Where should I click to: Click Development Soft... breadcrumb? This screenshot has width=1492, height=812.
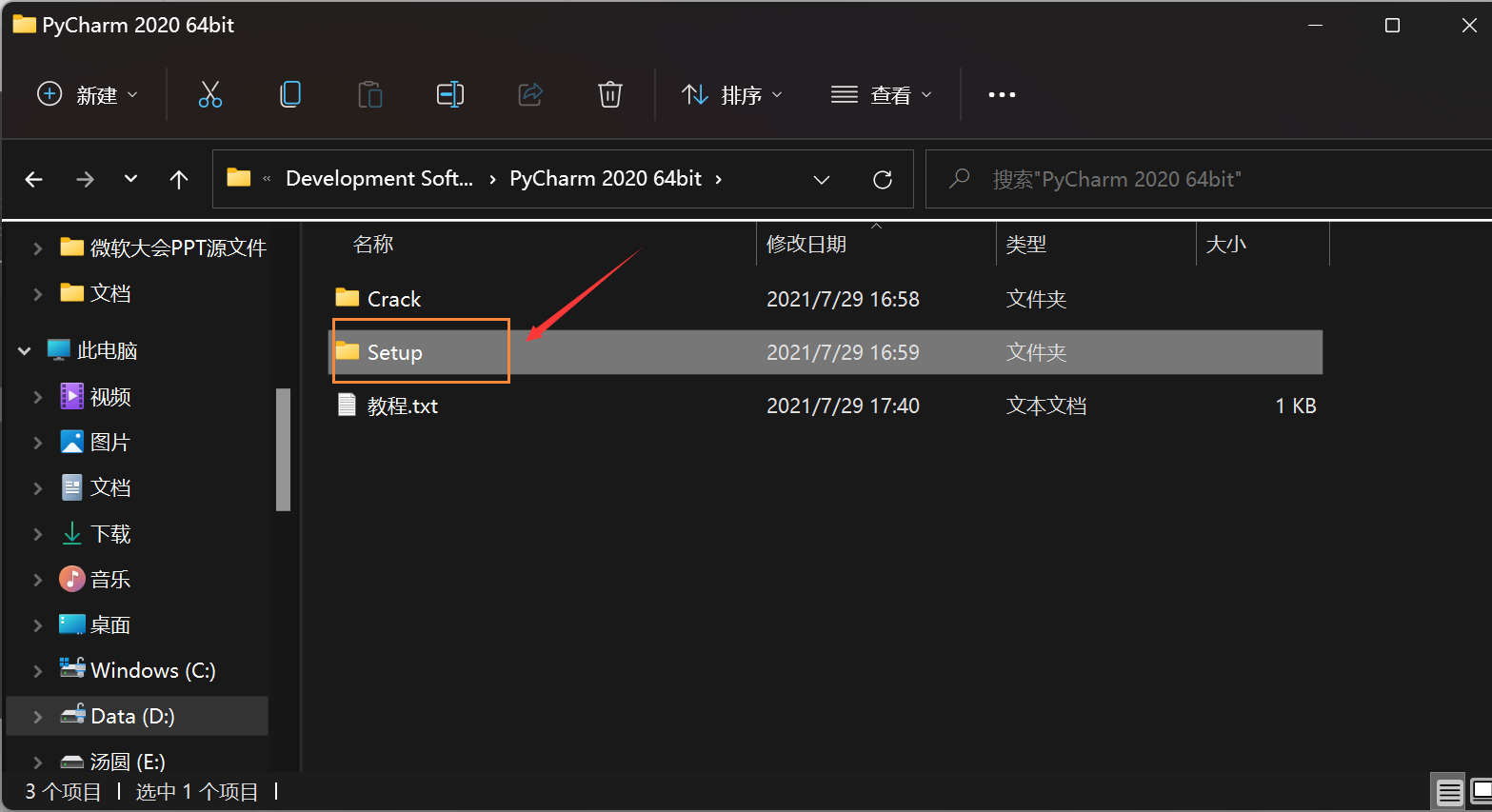pos(379,178)
